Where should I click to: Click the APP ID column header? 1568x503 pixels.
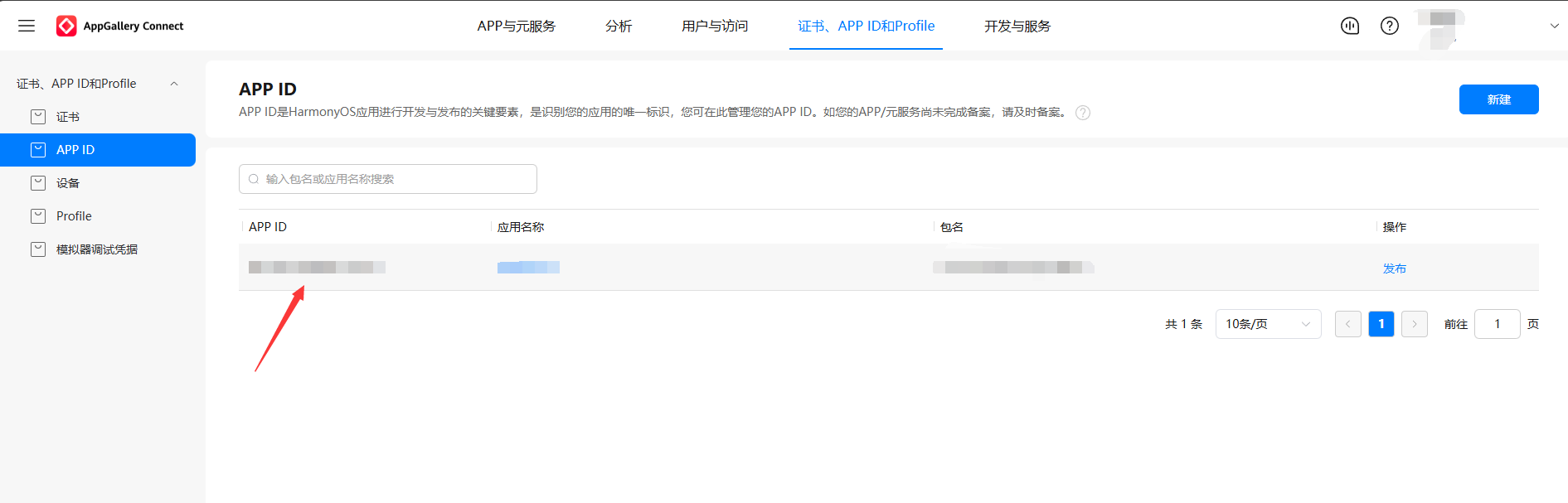tap(268, 227)
